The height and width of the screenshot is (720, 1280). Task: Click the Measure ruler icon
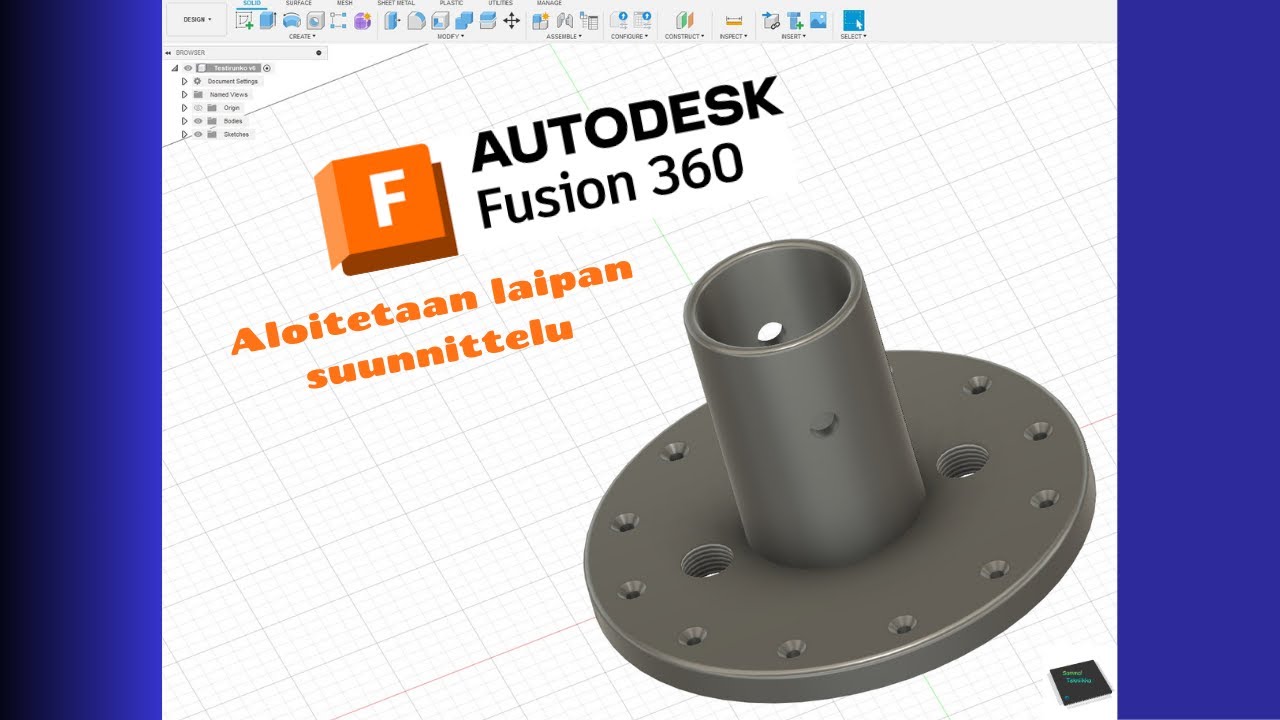734,20
